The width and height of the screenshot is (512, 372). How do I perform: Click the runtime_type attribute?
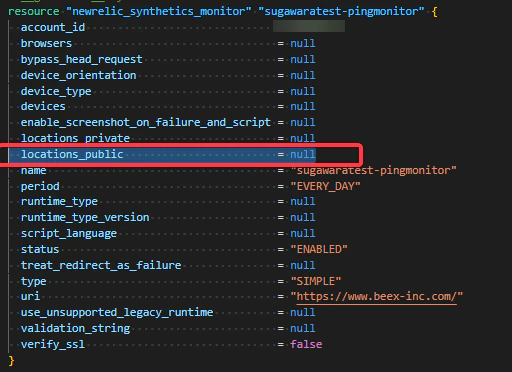click(59, 201)
